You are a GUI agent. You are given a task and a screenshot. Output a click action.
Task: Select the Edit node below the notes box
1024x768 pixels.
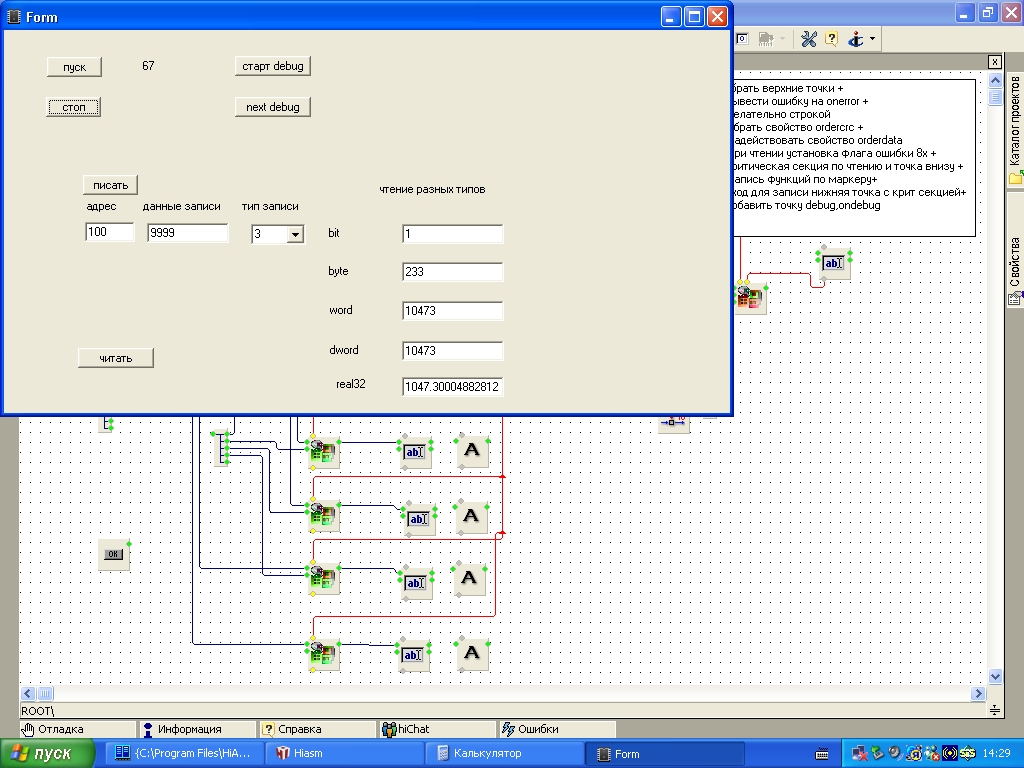coord(833,263)
